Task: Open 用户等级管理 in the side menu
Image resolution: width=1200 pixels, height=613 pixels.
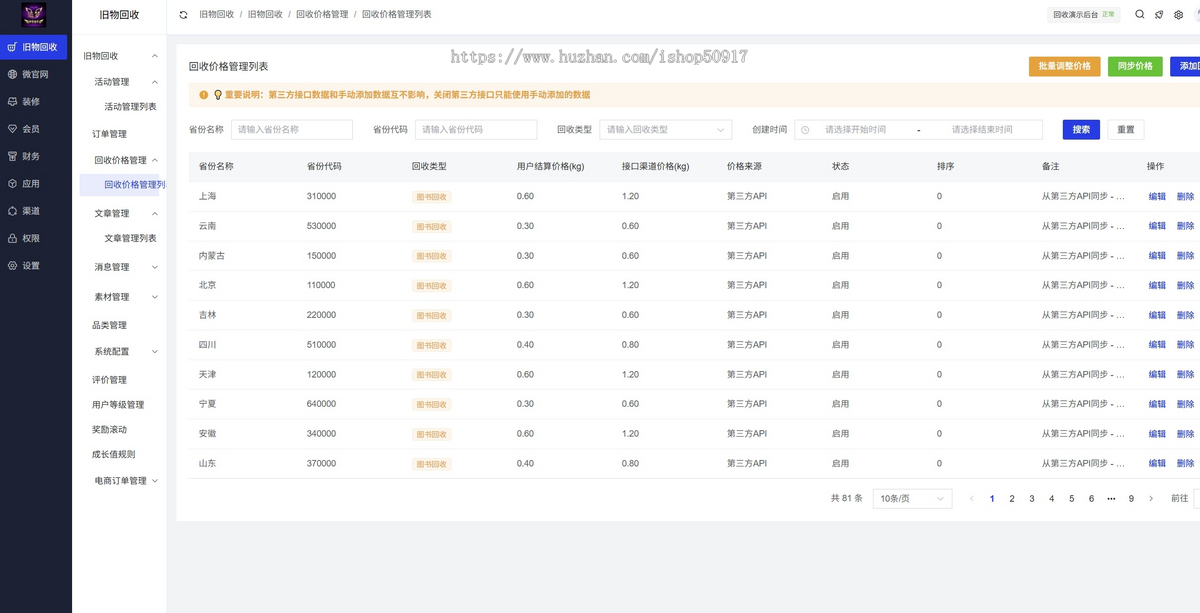Action: tap(118, 405)
